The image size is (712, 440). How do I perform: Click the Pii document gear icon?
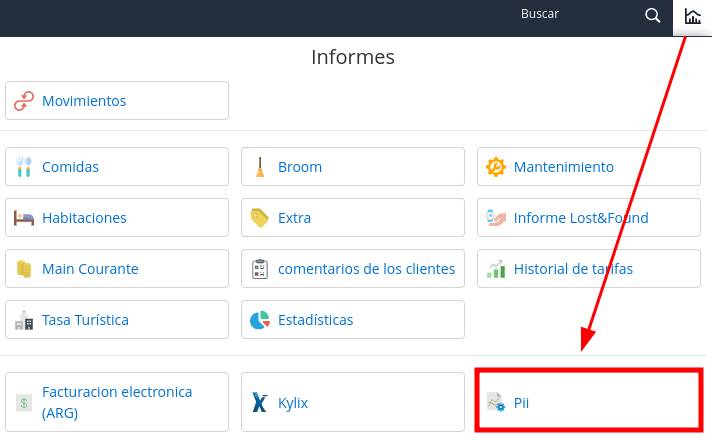(x=495, y=402)
